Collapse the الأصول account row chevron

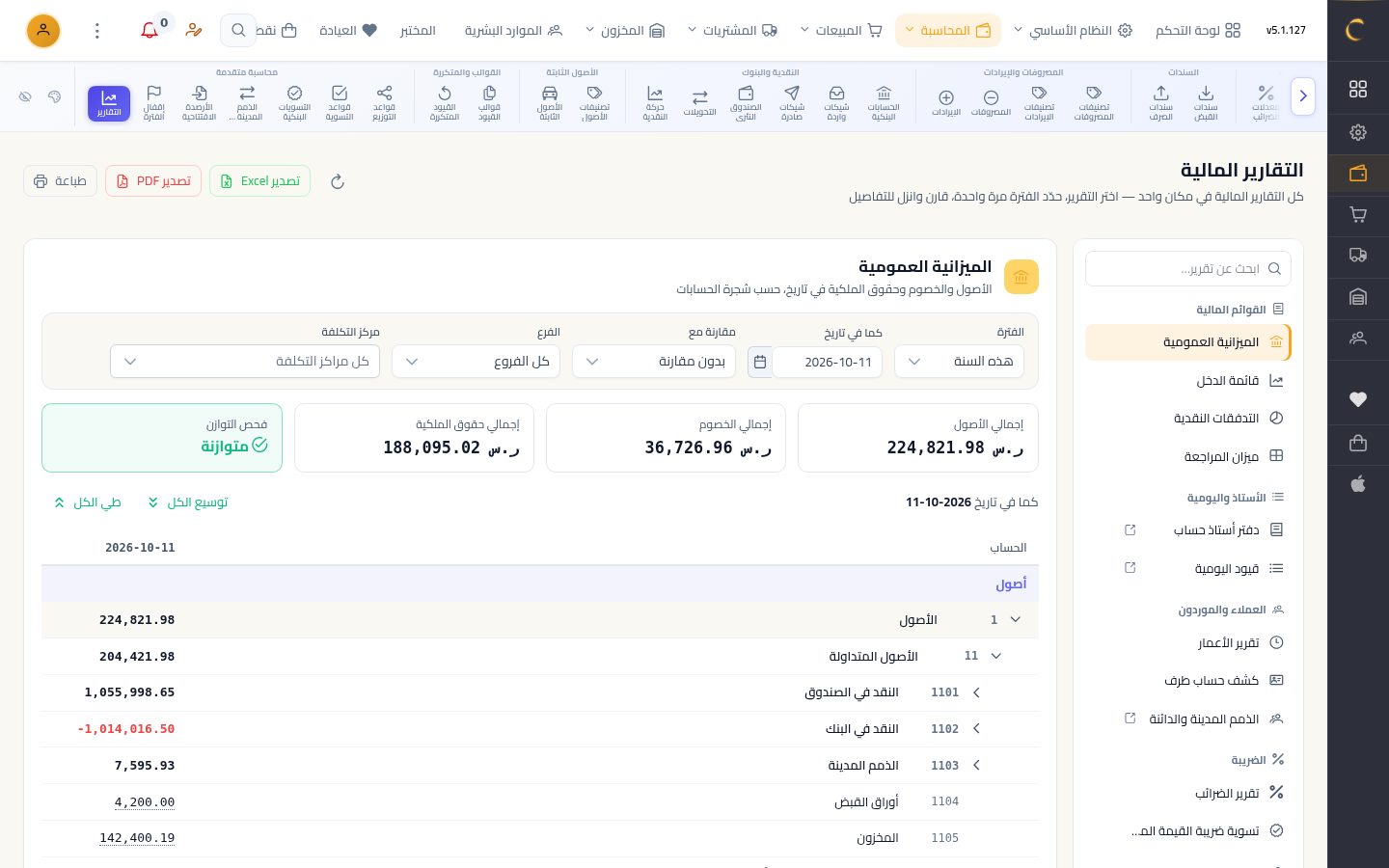tap(1015, 620)
